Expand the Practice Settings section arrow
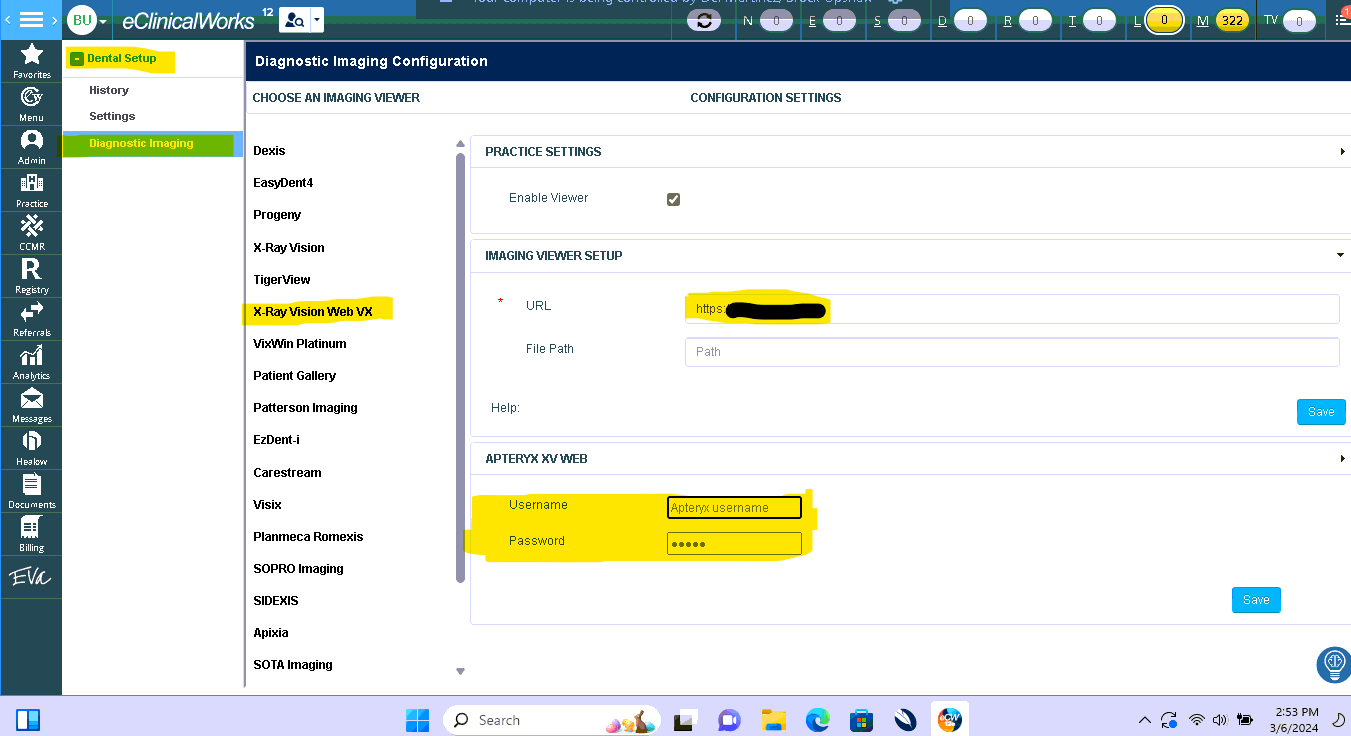Screen dimensions: 1351x736 (x=1342, y=152)
